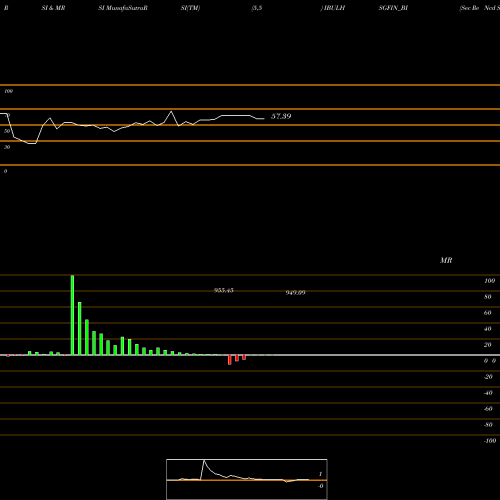Click the -100 label on histogram axis
This screenshot has height=500, width=500.
click(x=489, y=441)
